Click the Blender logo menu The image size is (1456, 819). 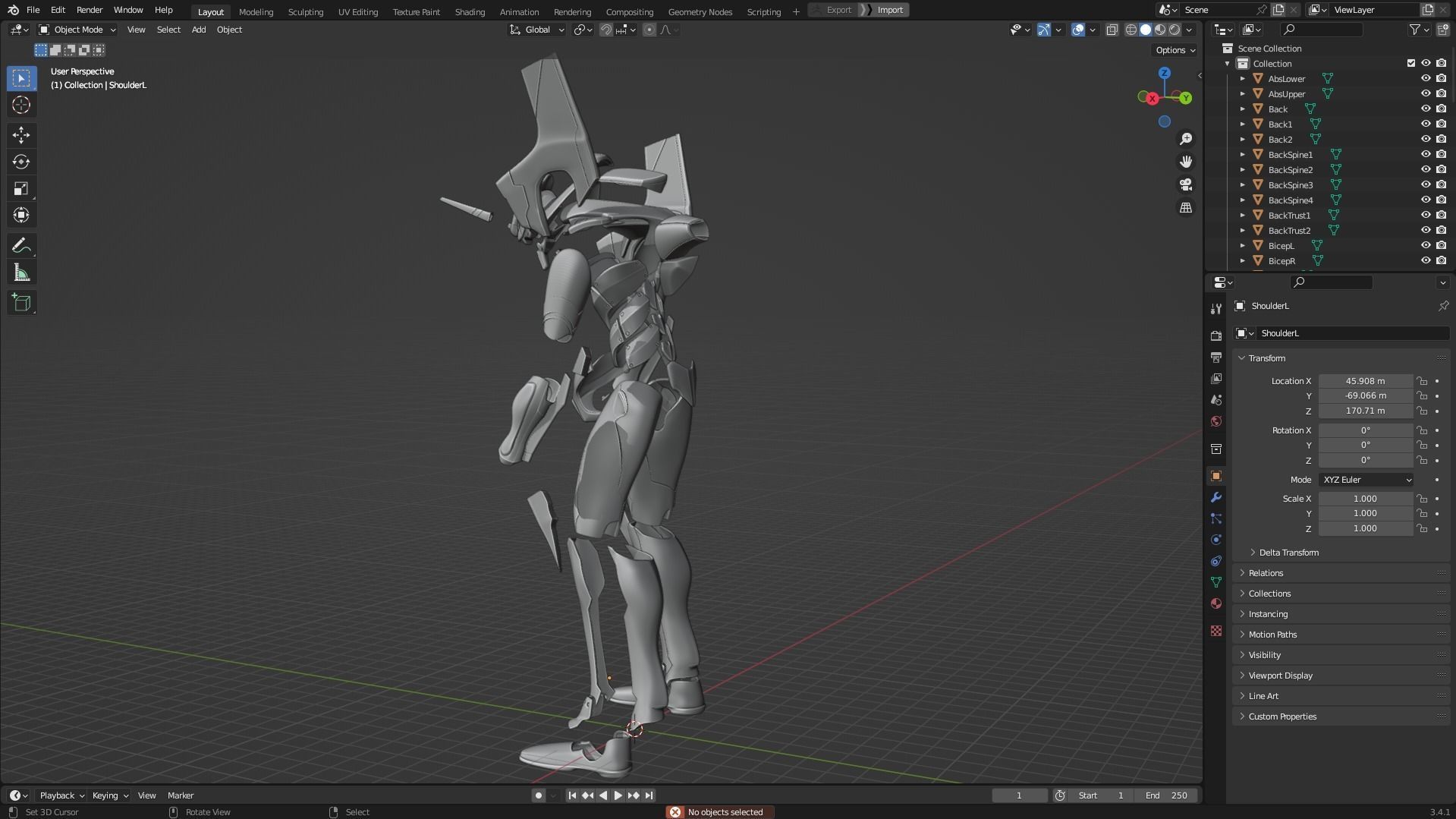(x=13, y=10)
